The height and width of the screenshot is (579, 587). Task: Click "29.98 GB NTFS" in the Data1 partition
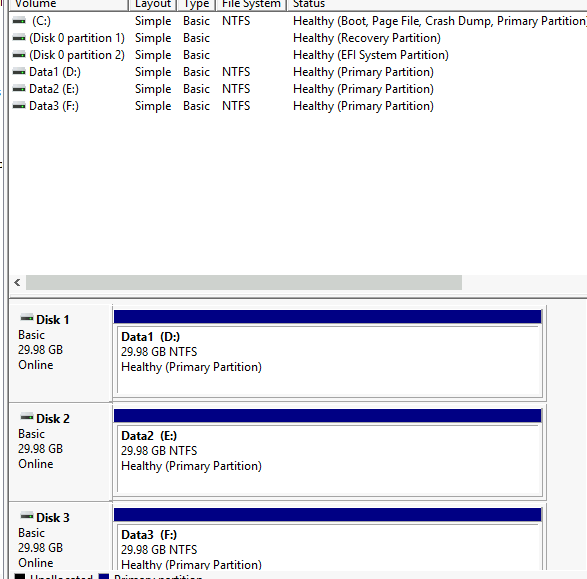point(159,352)
